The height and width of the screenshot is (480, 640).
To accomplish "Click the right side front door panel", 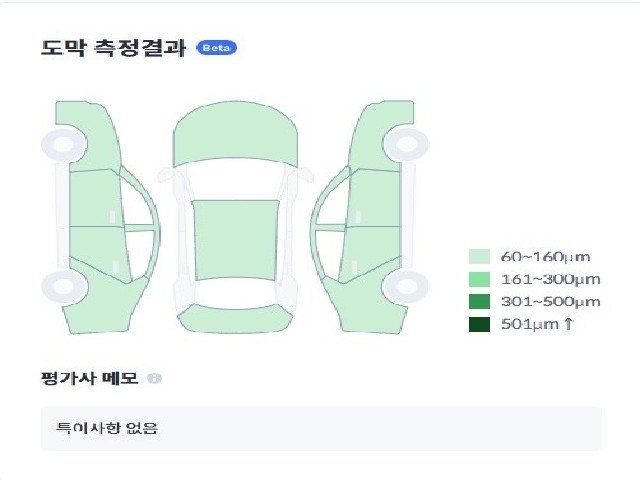I will [373, 198].
